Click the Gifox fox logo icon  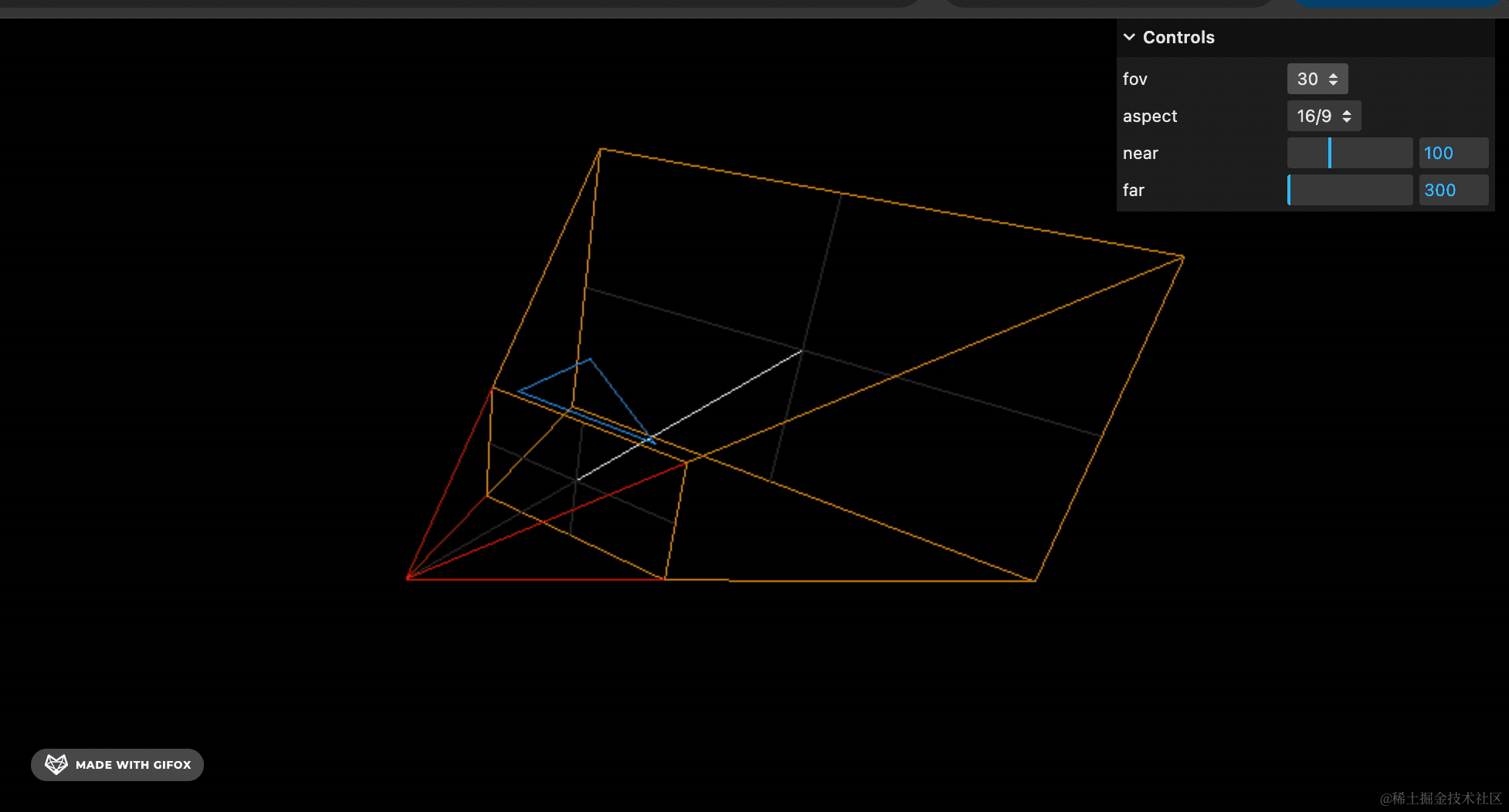pyautogui.click(x=56, y=764)
